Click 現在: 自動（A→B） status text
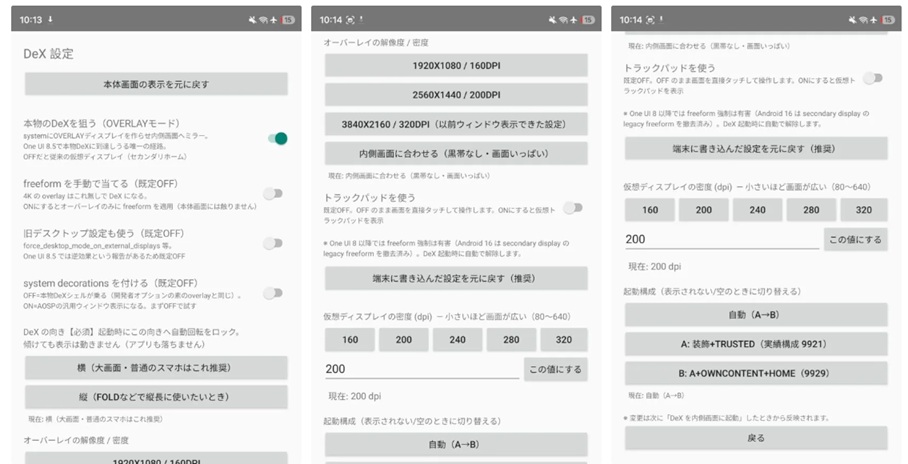908x464 pixels. pos(656,396)
